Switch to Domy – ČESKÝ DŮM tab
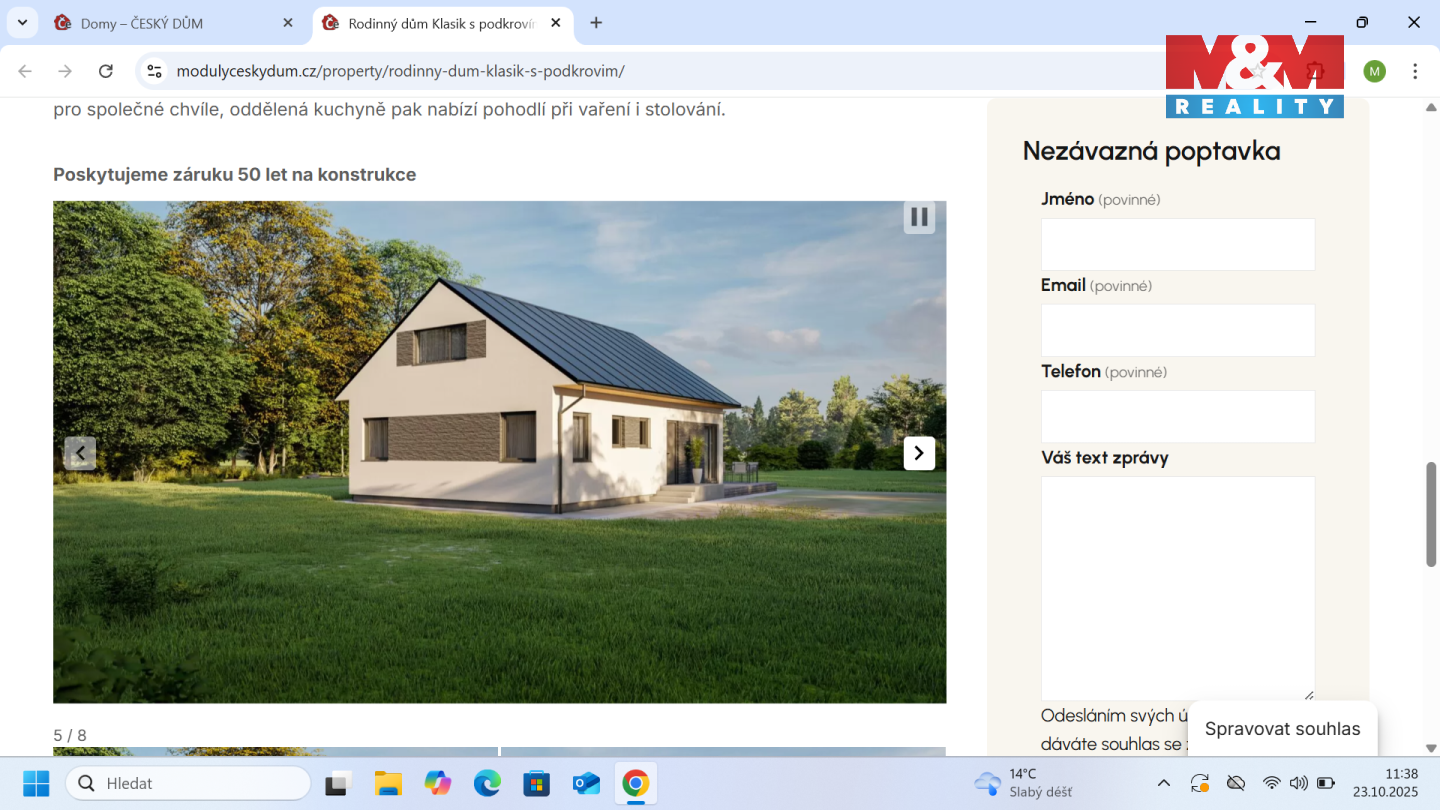Screen dimensions: 1440x810 [x=170, y=23]
